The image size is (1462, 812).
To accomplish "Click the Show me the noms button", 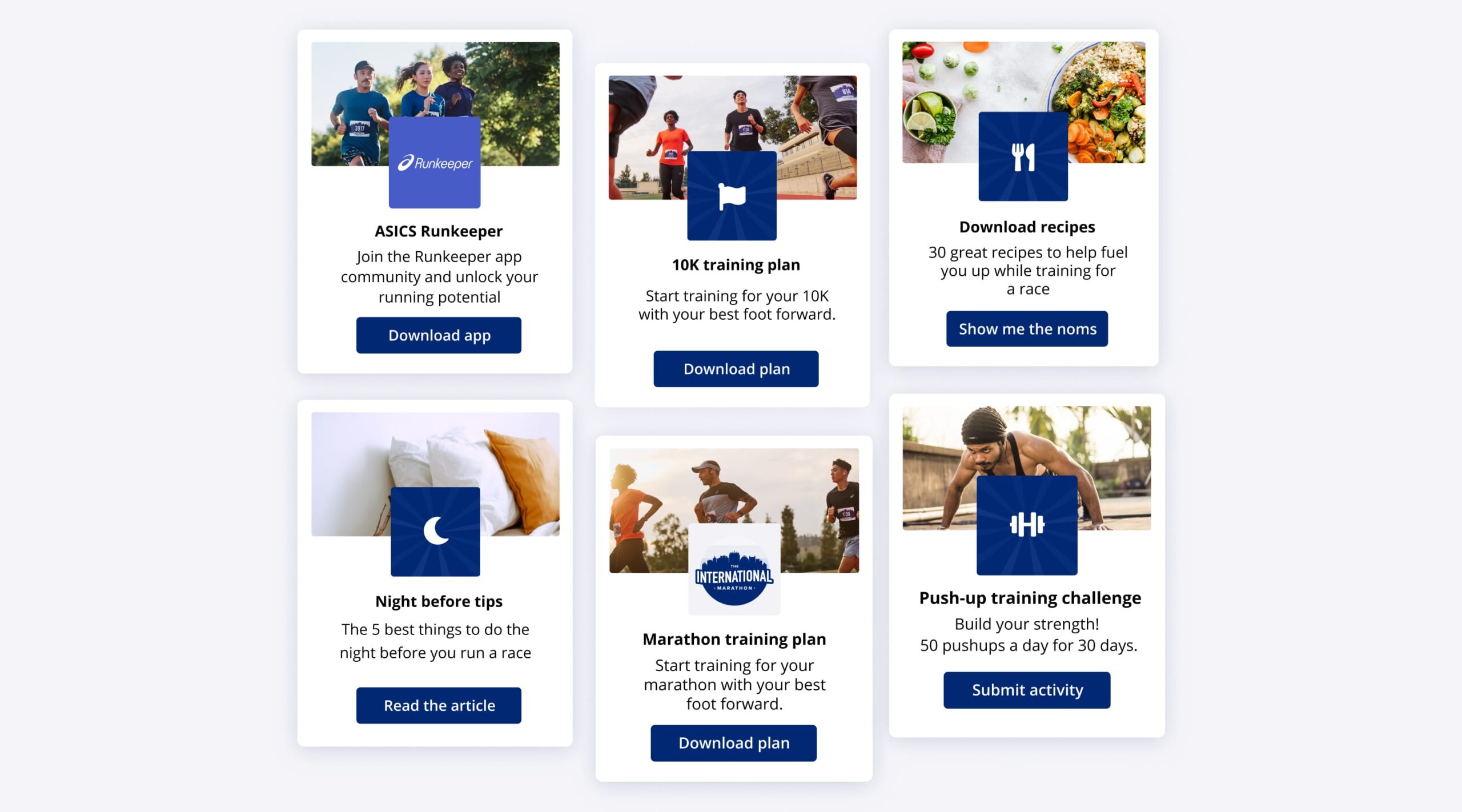I will [1027, 329].
